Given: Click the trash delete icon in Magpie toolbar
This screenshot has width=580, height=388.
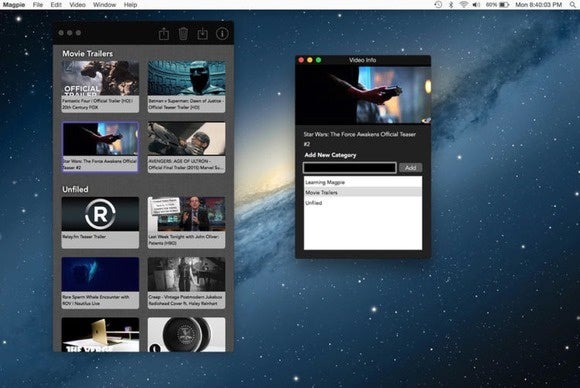Looking at the screenshot, I should (183, 34).
